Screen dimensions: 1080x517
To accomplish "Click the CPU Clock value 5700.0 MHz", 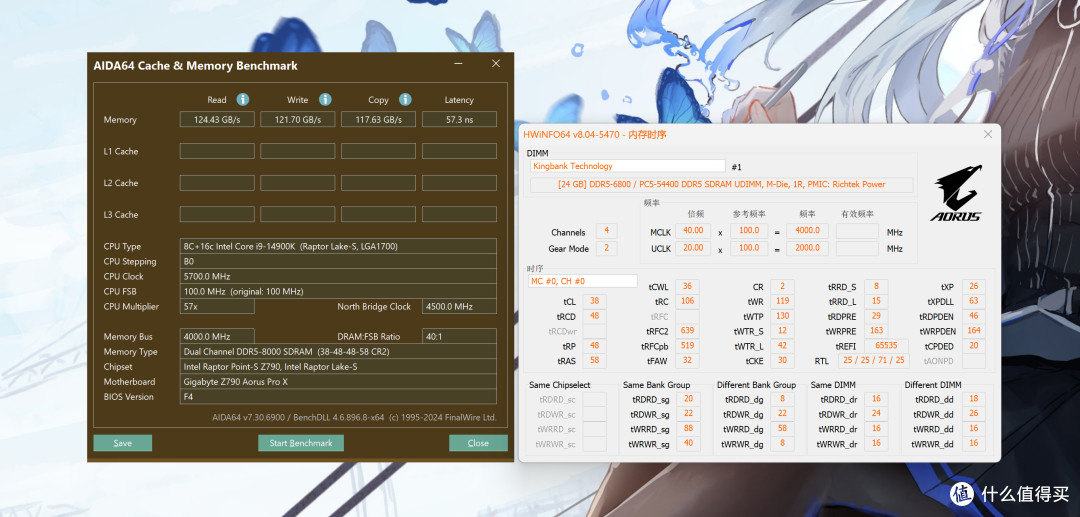I will click(338, 277).
